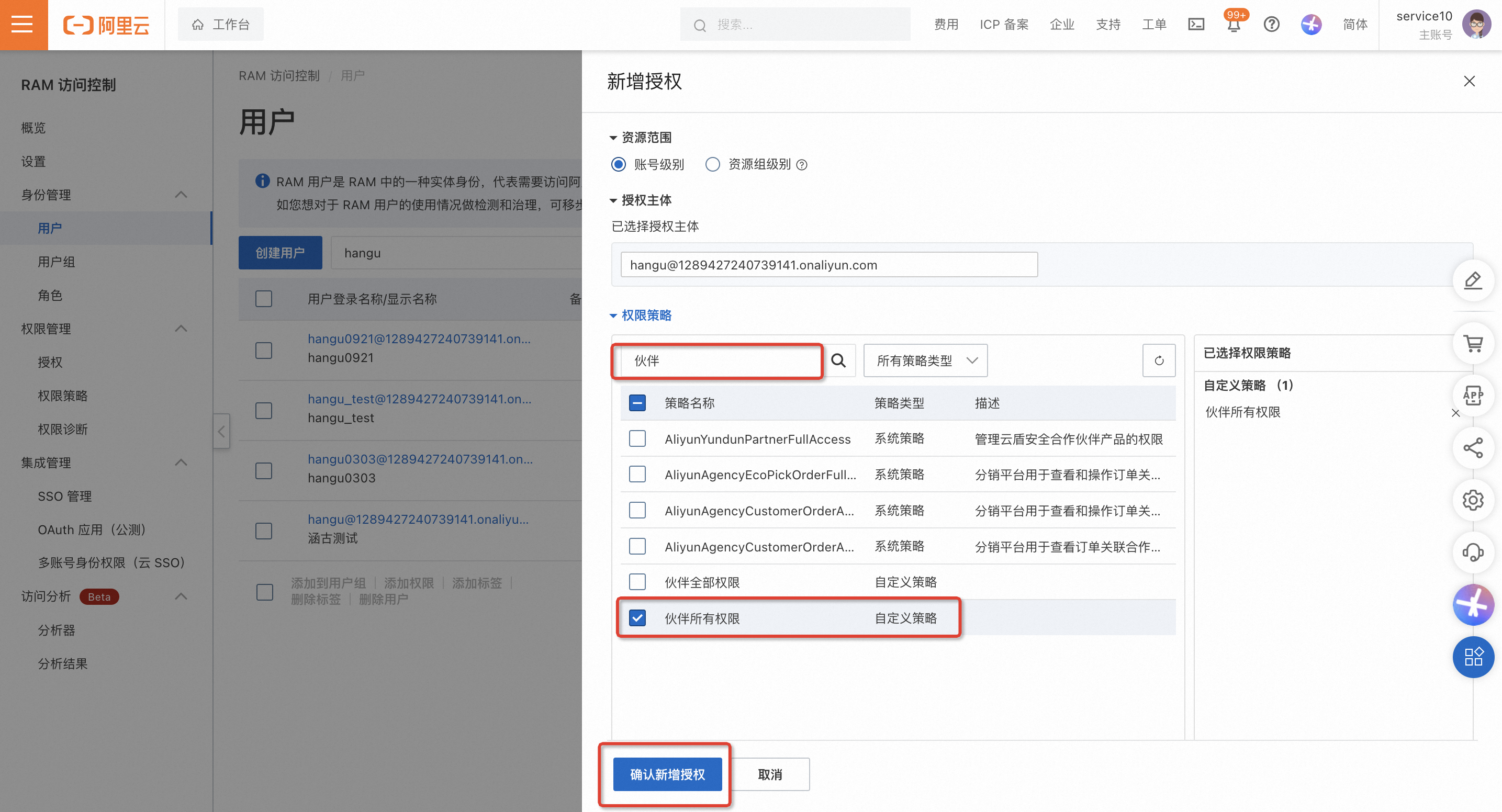Open the customer support headset icon
The image size is (1502, 812).
pos(1473,552)
